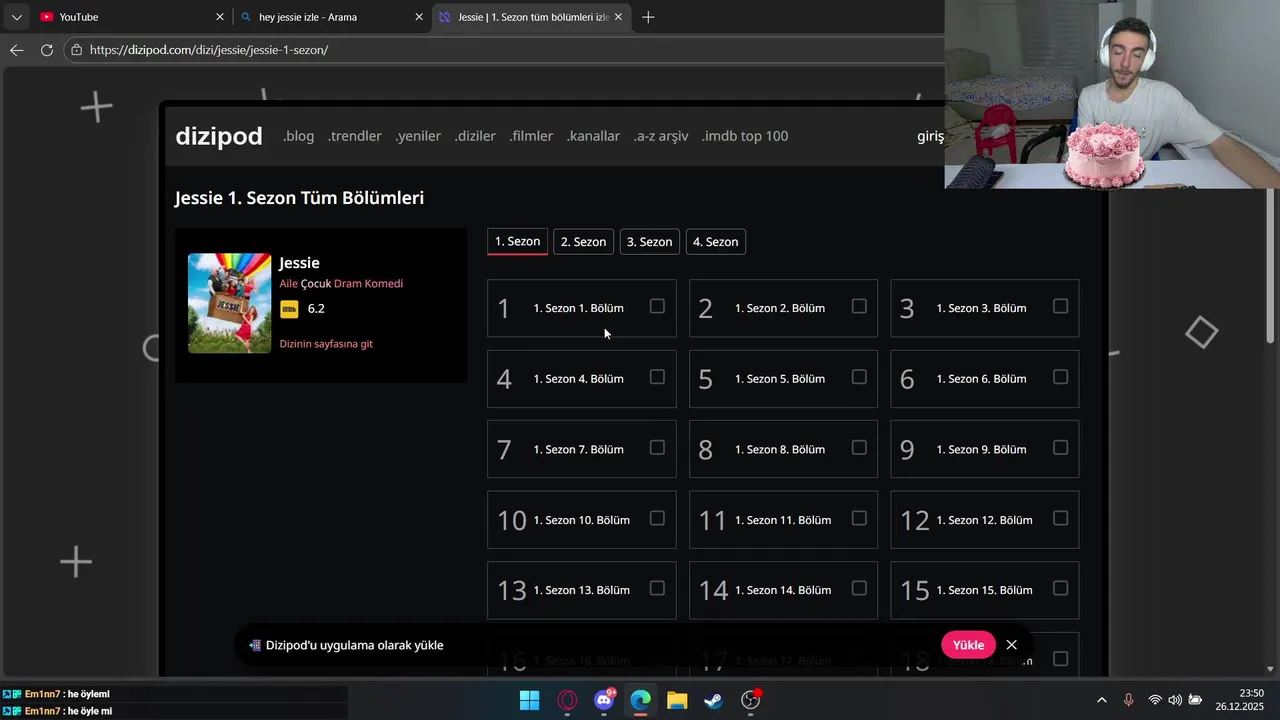This screenshot has width=1280, height=720.
Task: Check the 14. Bölüm watched checkbox
Action: pyautogui.click(x=859, y=589)
